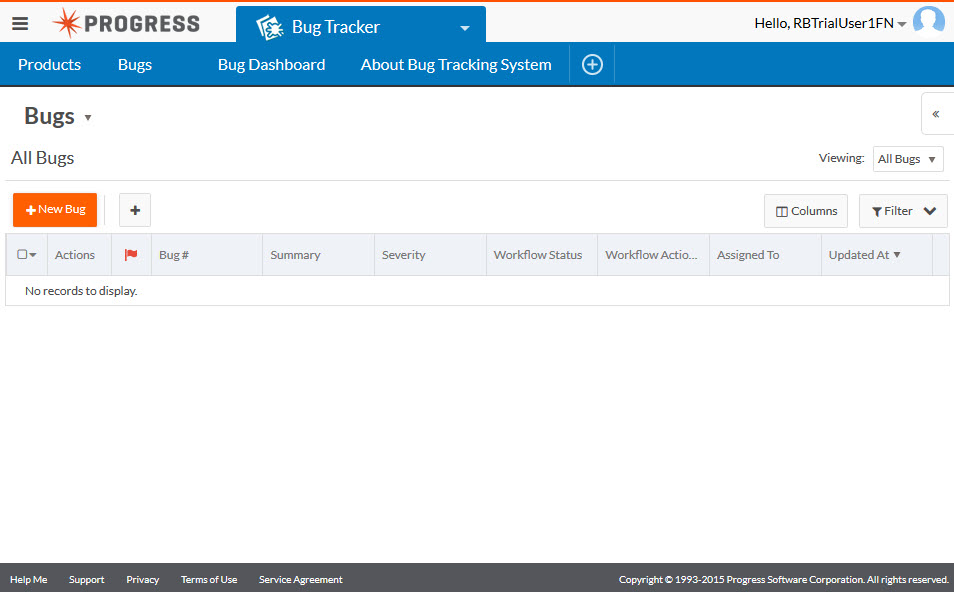Click the Bug Tracker app icon
This screenshot has height=592, width=954.
point(269,27)
